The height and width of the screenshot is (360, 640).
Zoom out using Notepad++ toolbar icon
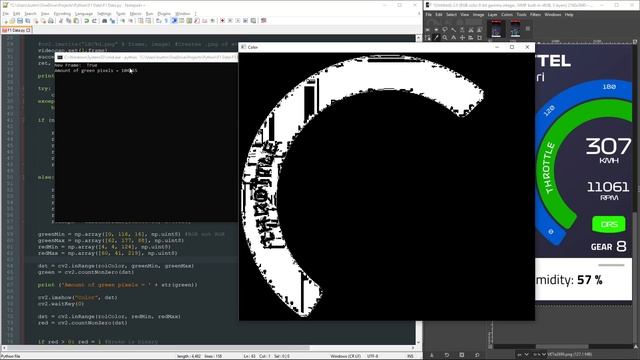131,21
